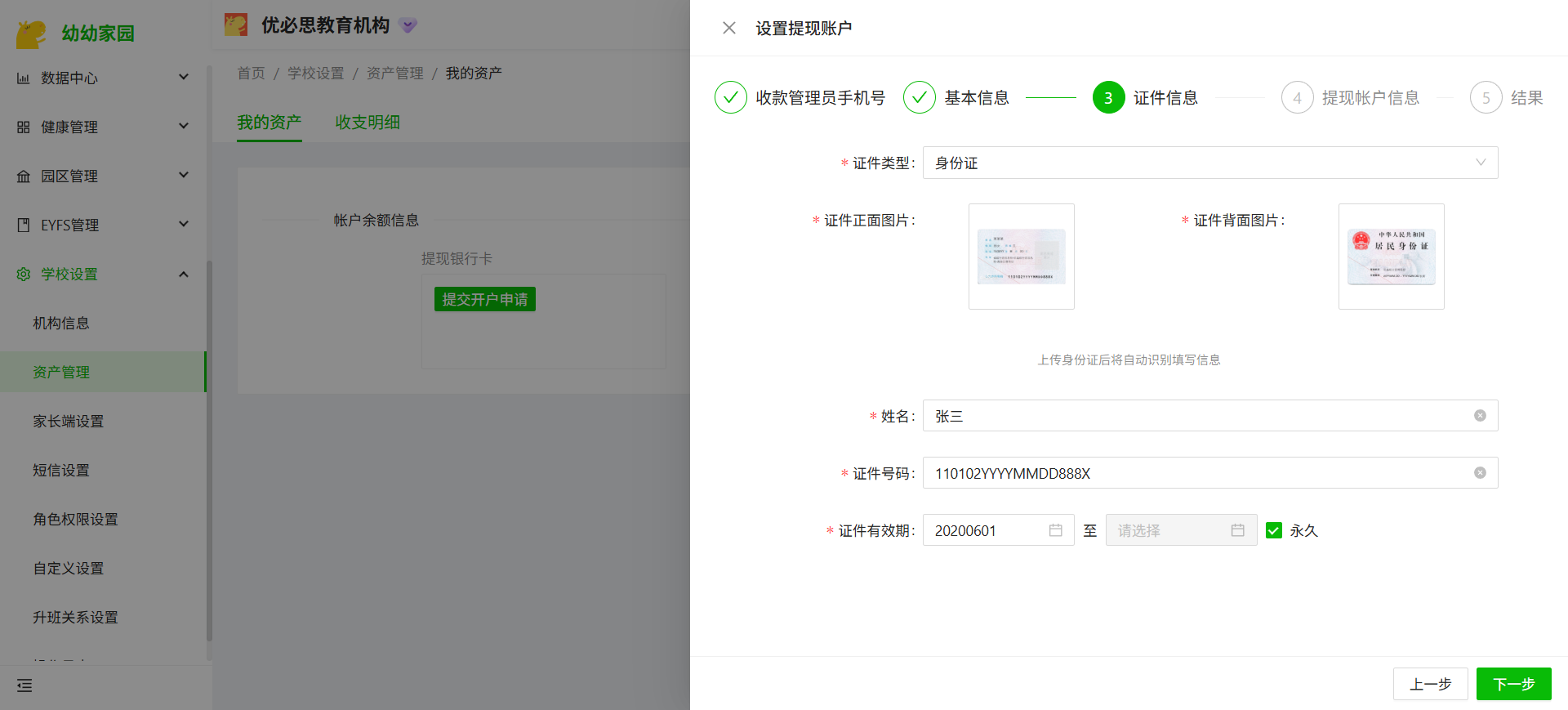
Task: Click the 证件号码 input field
Action: pyautogui.click(x=1210, y=473)
